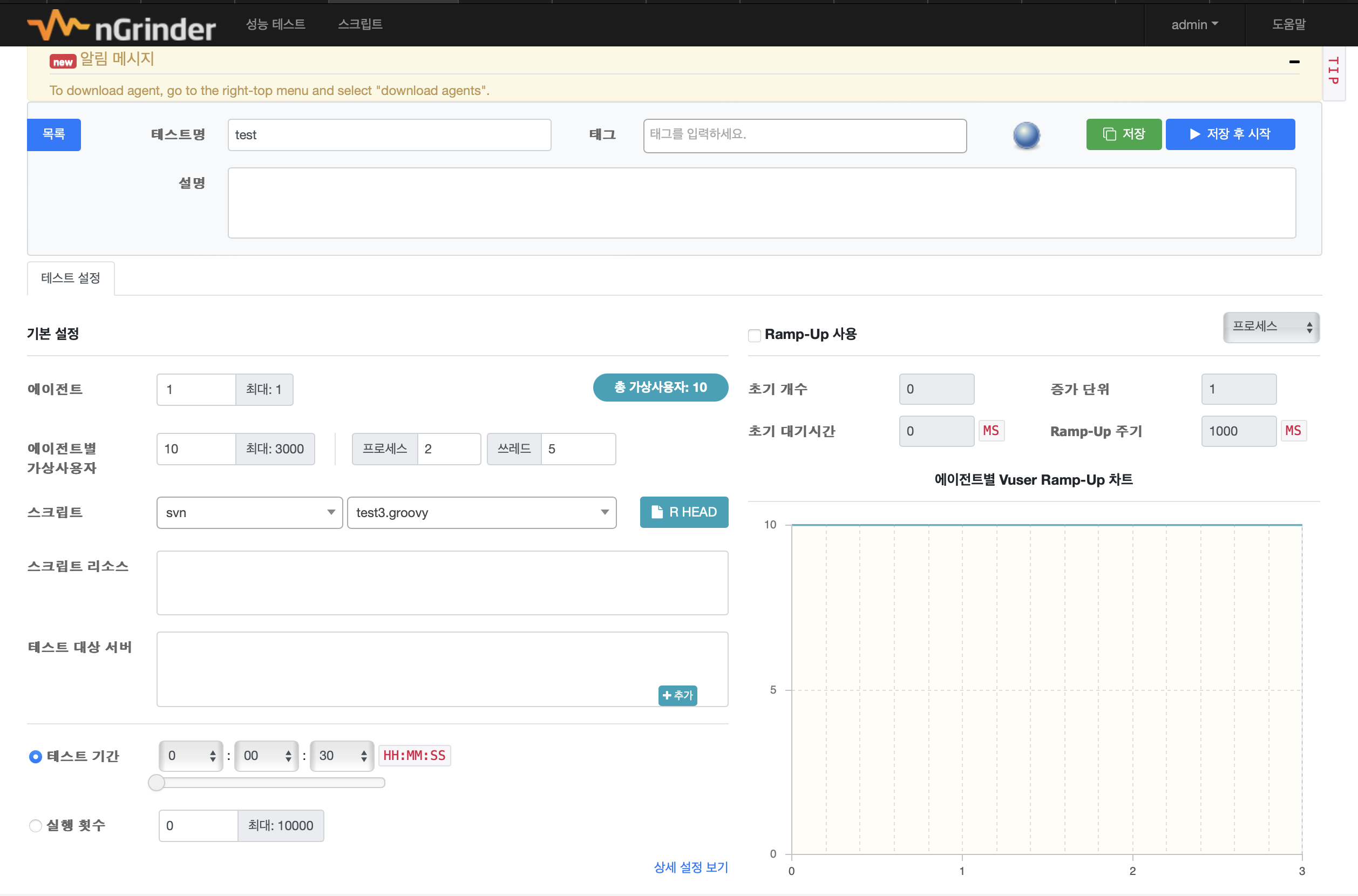Click the 테스트명 input field
Image resolution: width=1358 pixels, height=896 pixels.
tap(389, 135)
